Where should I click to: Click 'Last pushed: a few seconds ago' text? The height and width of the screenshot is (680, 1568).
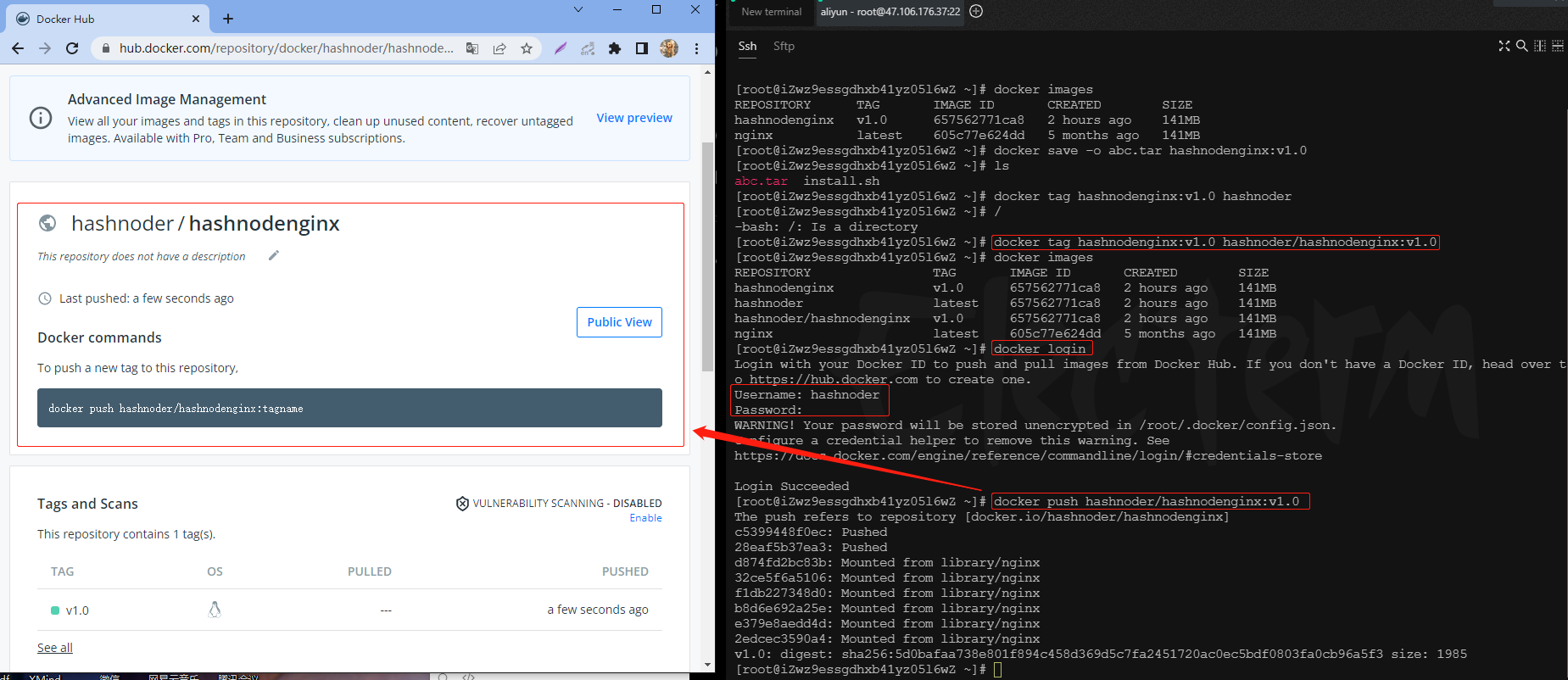147,298
